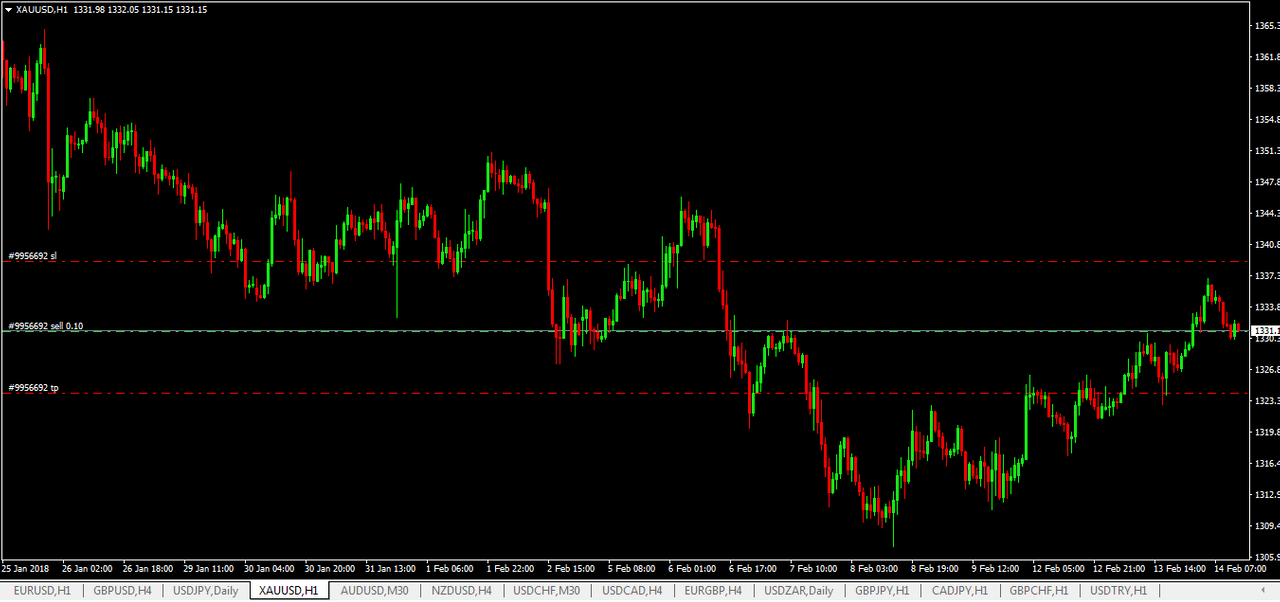Open the USDCHF,M30 chart tab

pyautogui.click(x=546, y=591)
